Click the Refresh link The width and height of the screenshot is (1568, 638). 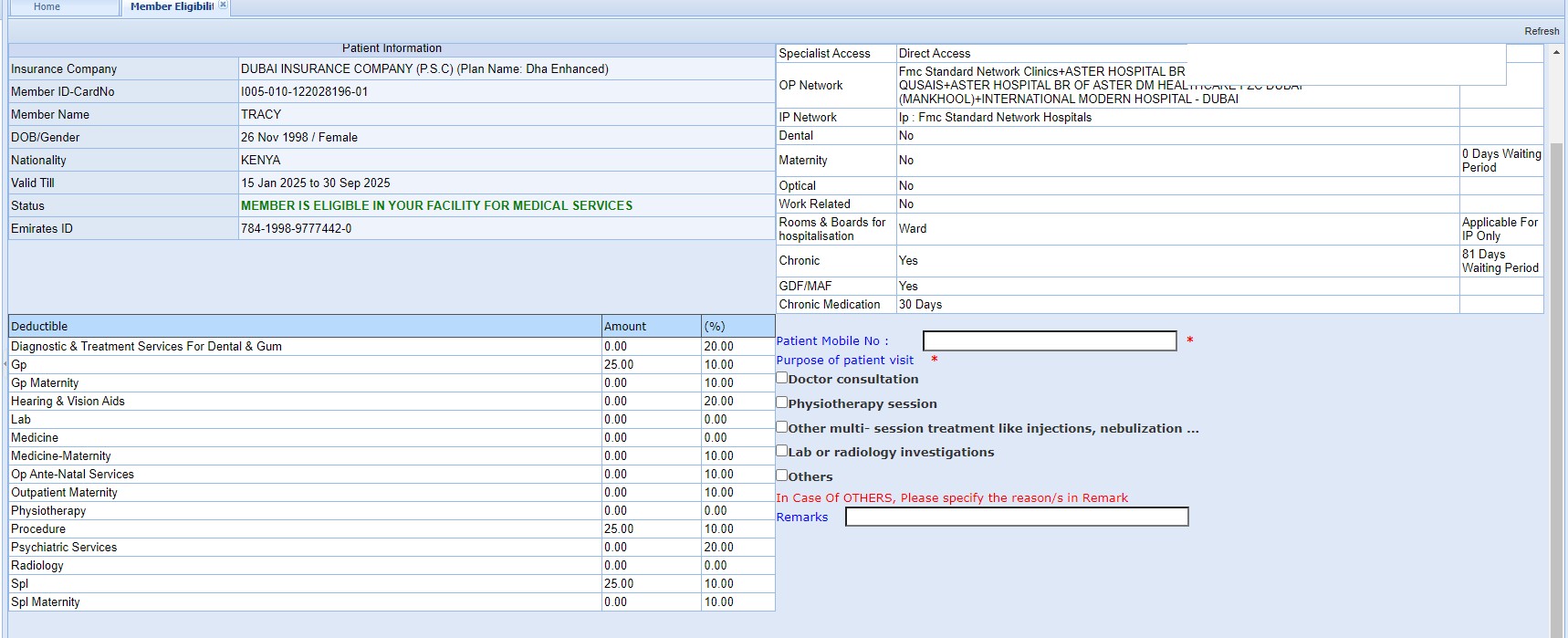1541,31
